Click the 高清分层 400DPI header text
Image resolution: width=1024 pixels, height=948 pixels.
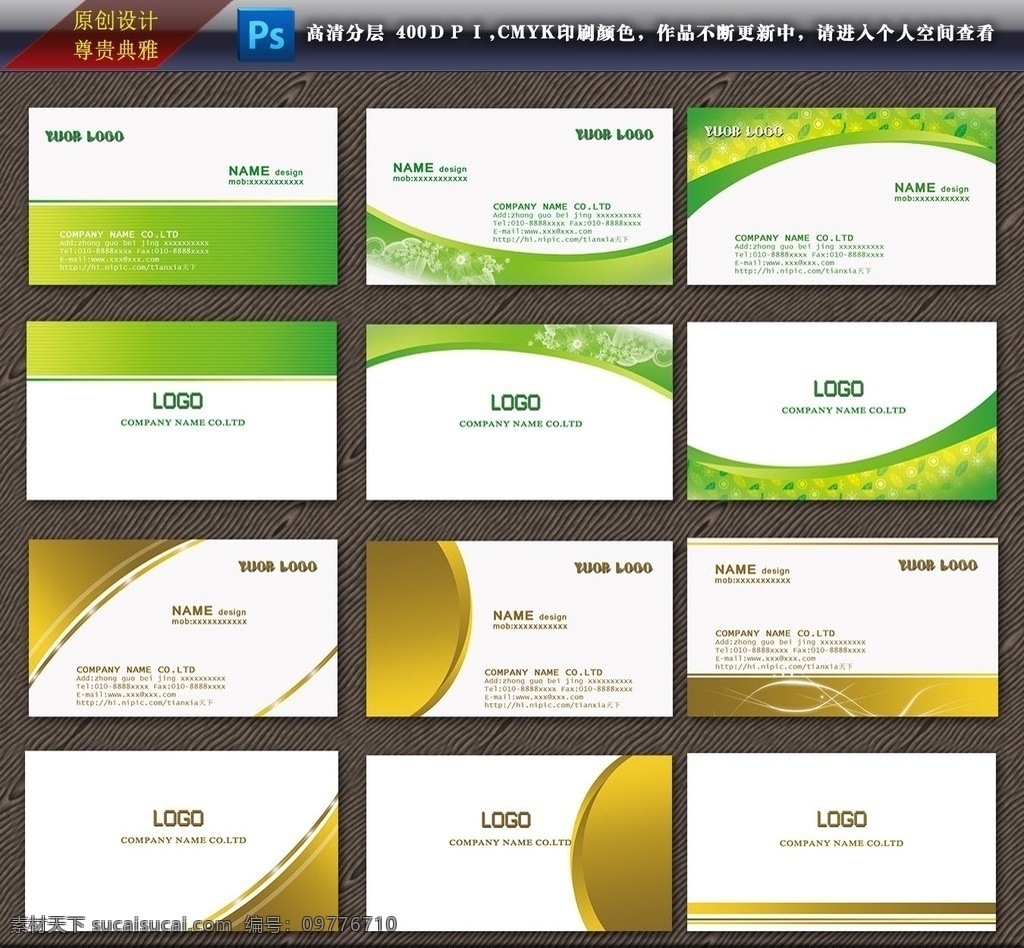pyautogui.click(x=650, y=32)
